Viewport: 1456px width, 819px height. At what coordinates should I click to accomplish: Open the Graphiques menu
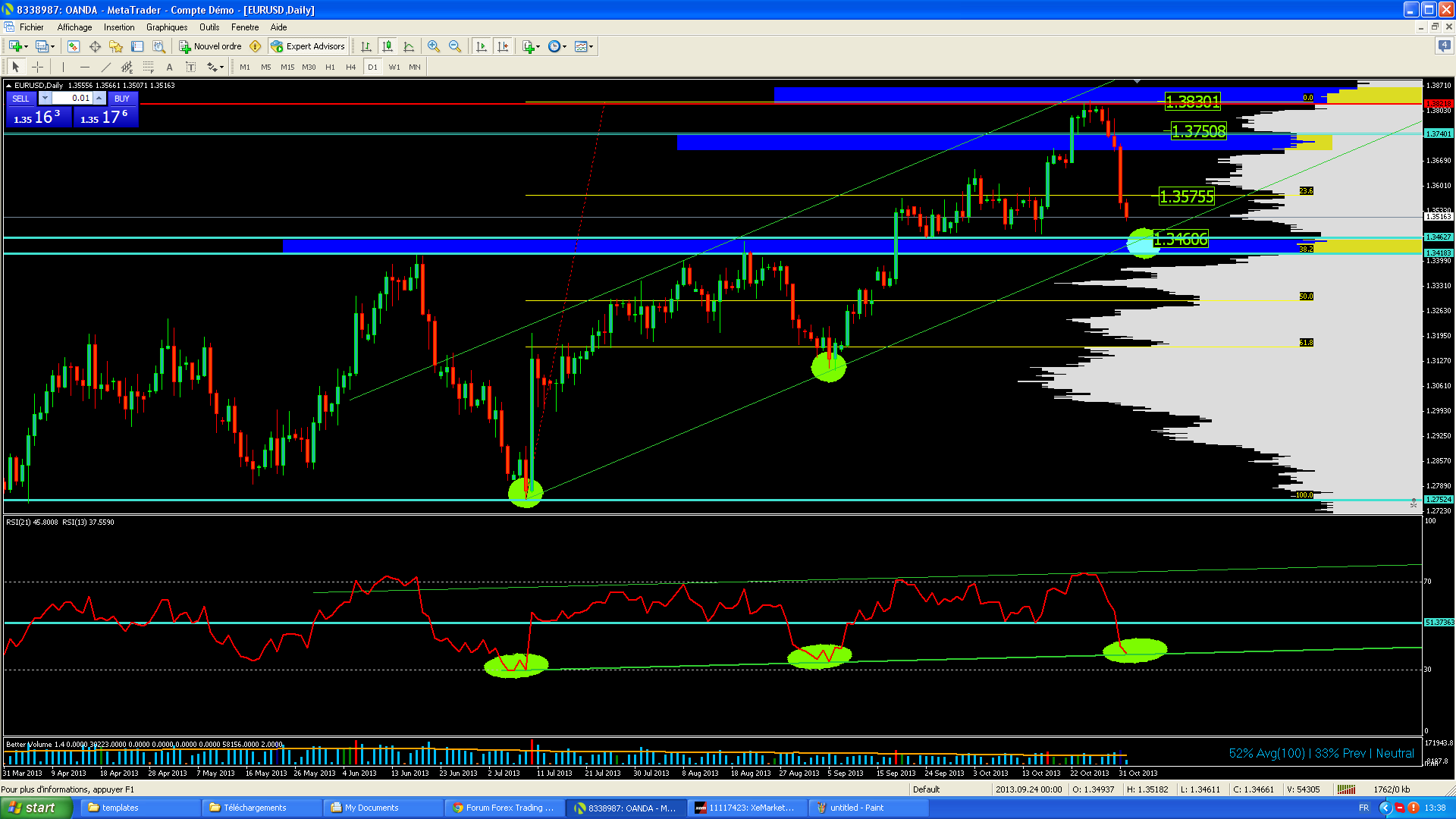point(166,27)
